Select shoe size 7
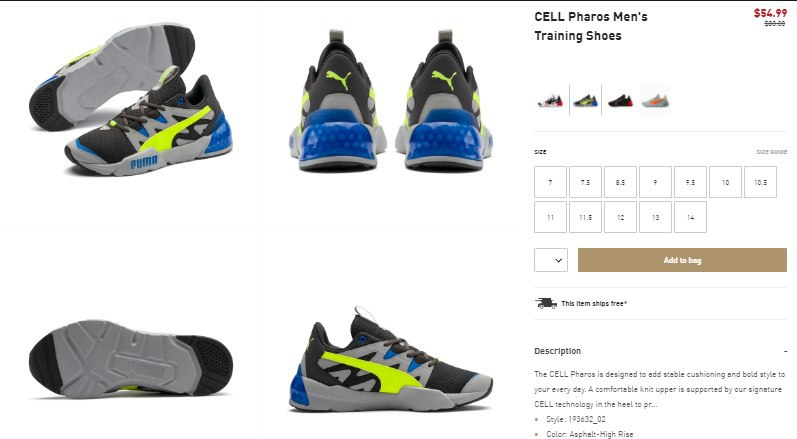 point(550,182)
